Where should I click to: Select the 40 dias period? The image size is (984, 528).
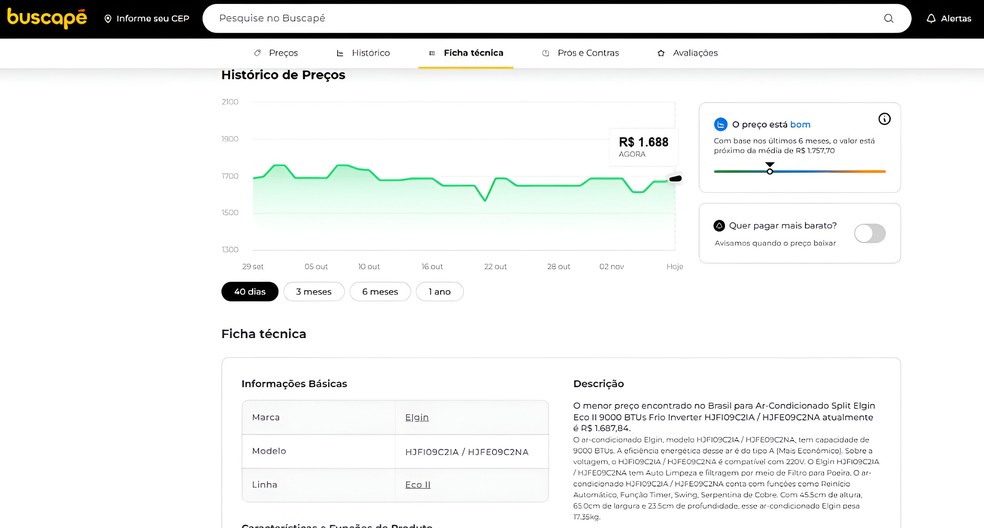250,292
